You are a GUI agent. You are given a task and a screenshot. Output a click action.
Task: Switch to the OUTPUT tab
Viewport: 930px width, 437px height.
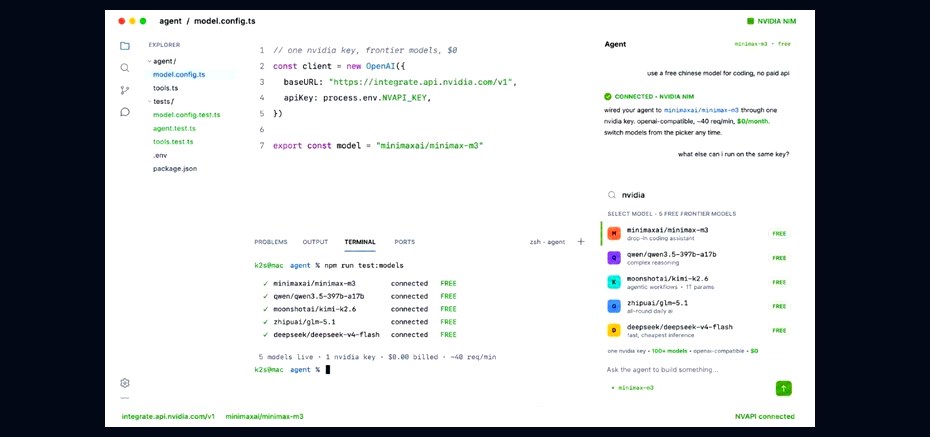pyautogui.click(x=315, y=242)
